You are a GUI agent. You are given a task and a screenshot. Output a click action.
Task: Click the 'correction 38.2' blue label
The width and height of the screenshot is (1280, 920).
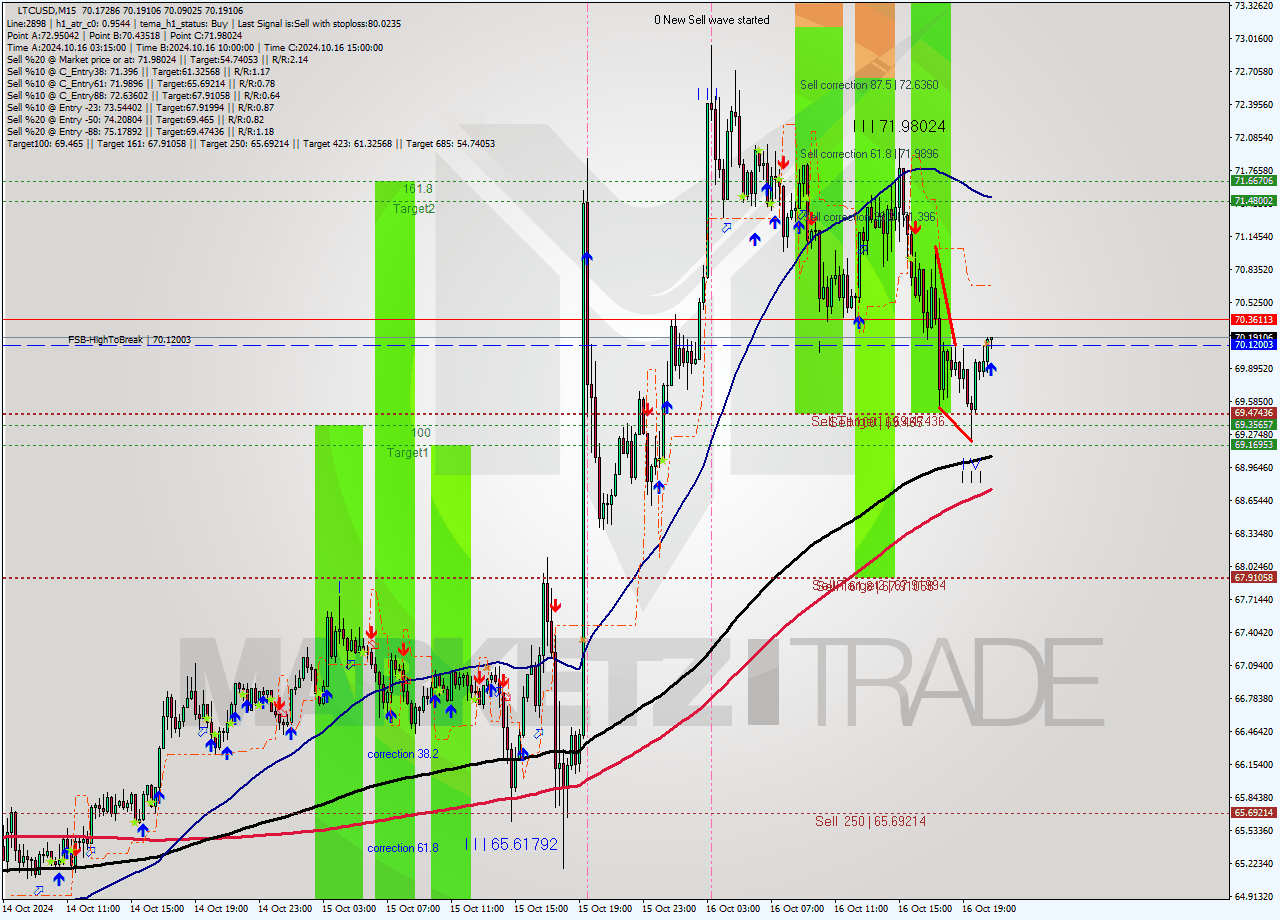click(x=402, y=754)
